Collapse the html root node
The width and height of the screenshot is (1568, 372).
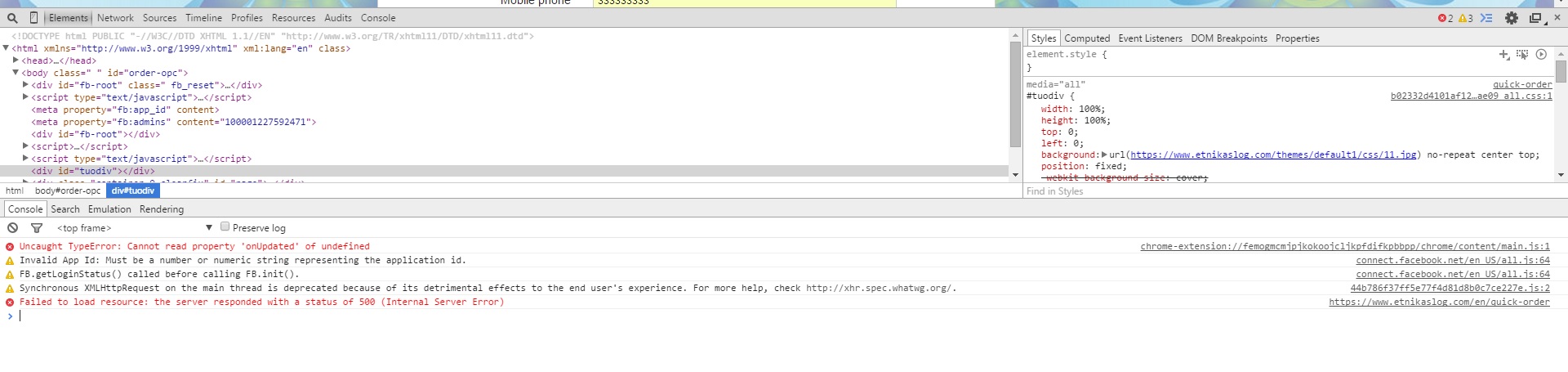(x=6, y=48)
